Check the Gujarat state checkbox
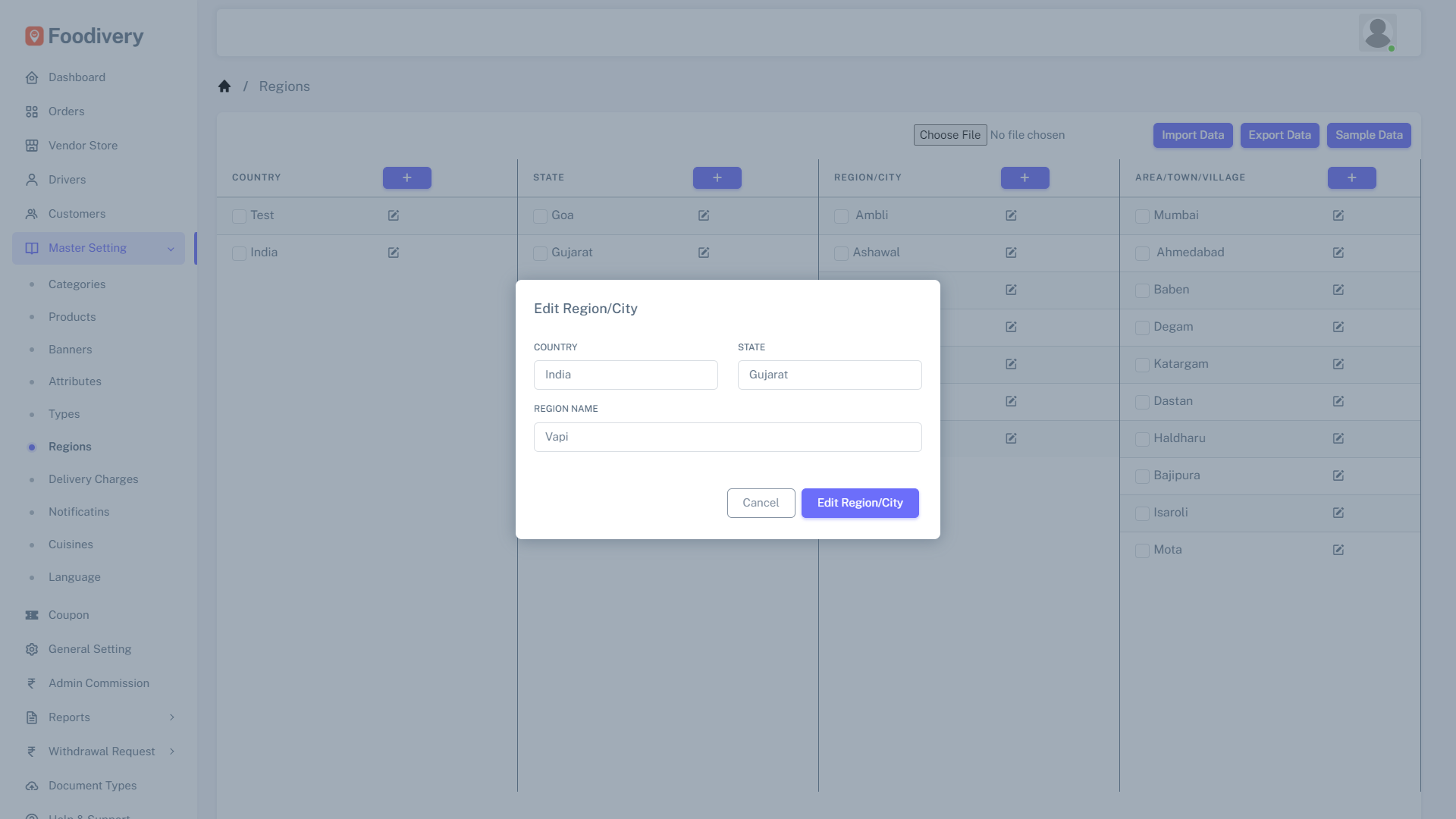The height and width of the screenshot is (819, 1456). (x=540, y=253)
